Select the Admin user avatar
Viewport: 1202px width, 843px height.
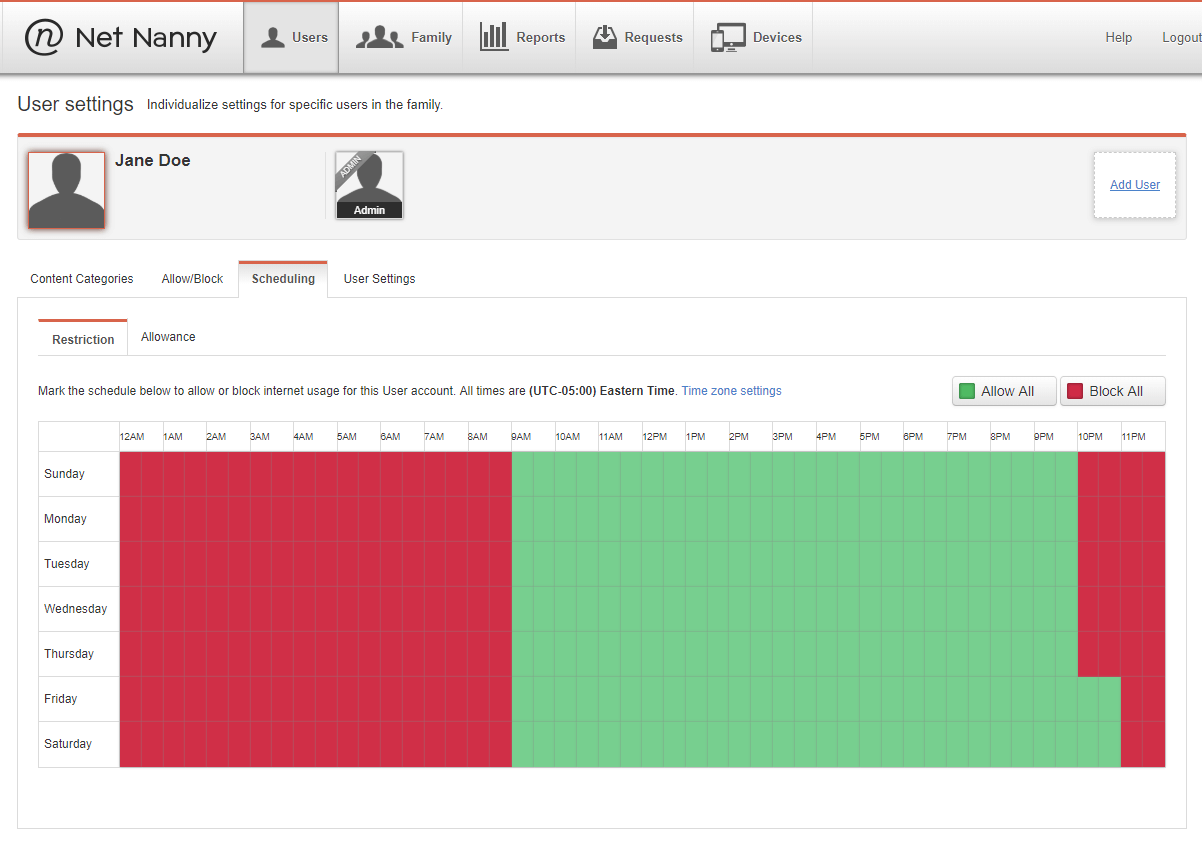click(x=369, y=185)
